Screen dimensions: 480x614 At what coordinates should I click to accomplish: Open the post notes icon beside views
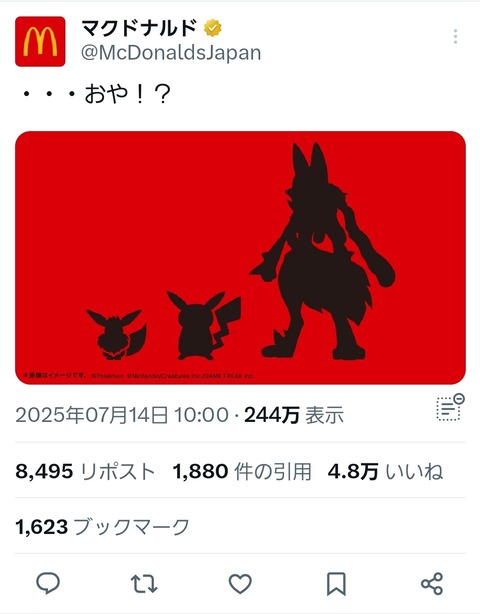(450, 408)
